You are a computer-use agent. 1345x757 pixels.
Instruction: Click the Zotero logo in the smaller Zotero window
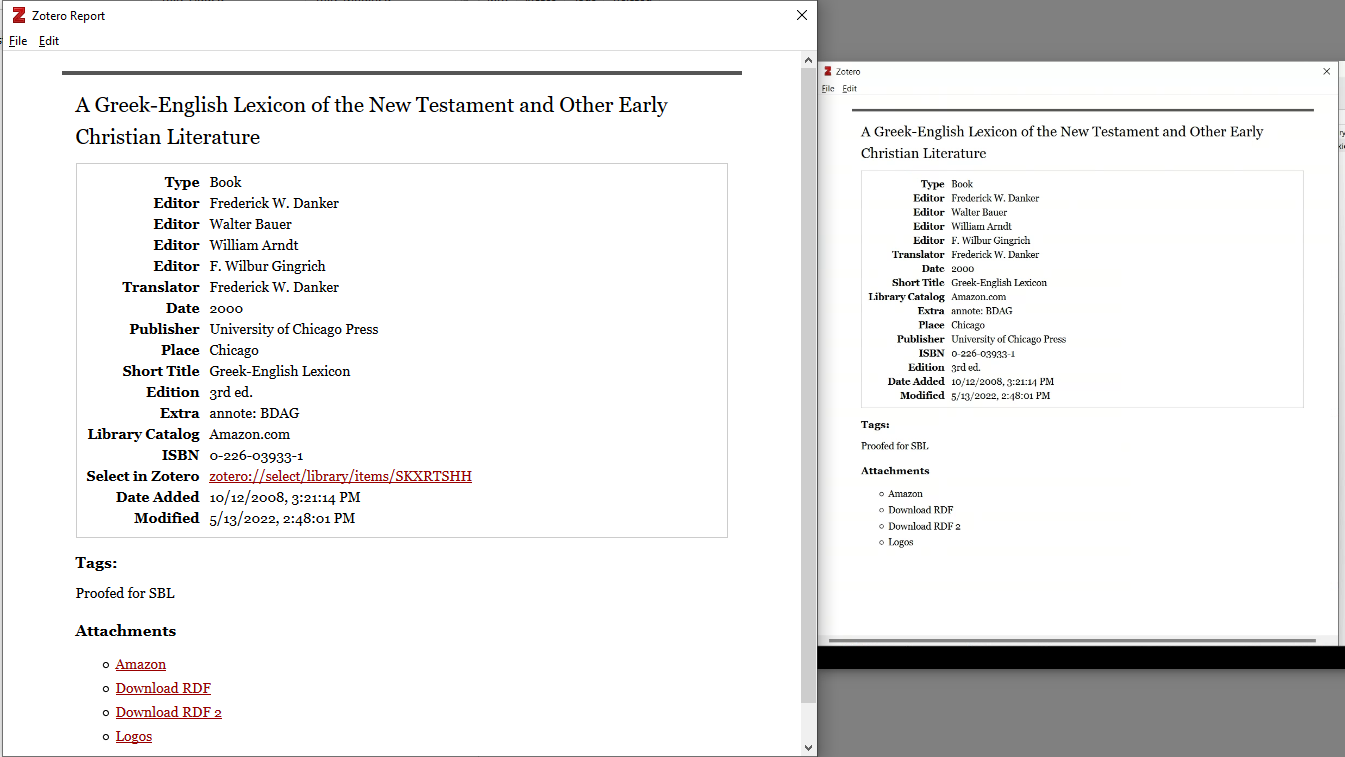tap(828, 72)
